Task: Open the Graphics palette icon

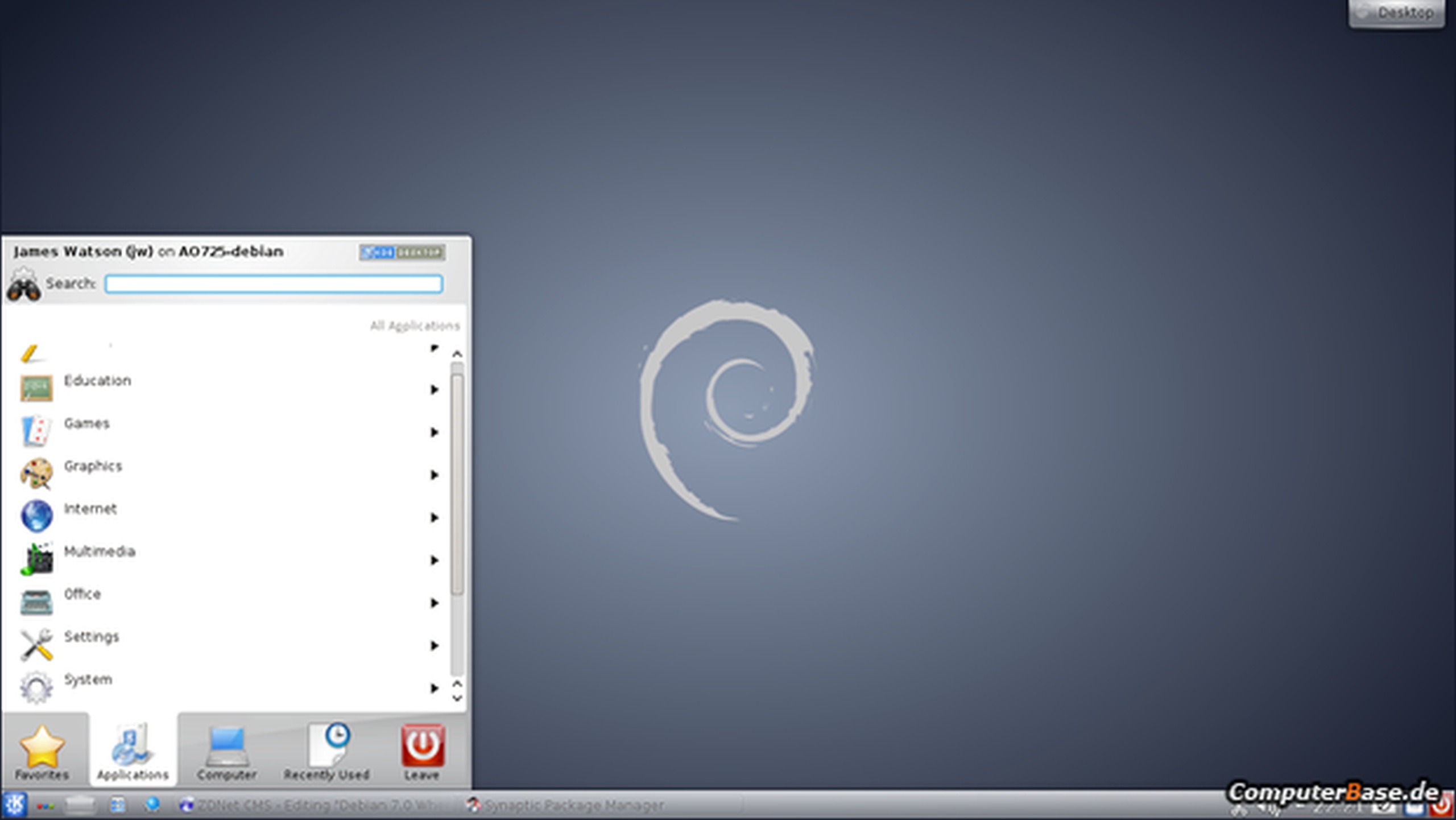Action: (x=36, y=473)
